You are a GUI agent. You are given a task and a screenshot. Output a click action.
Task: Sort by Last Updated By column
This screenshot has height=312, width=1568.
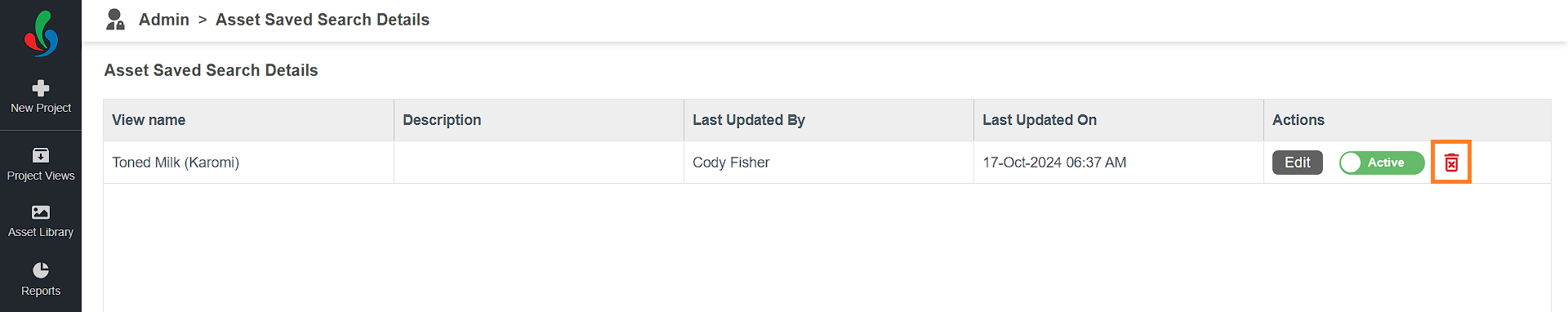pos(749,120)
